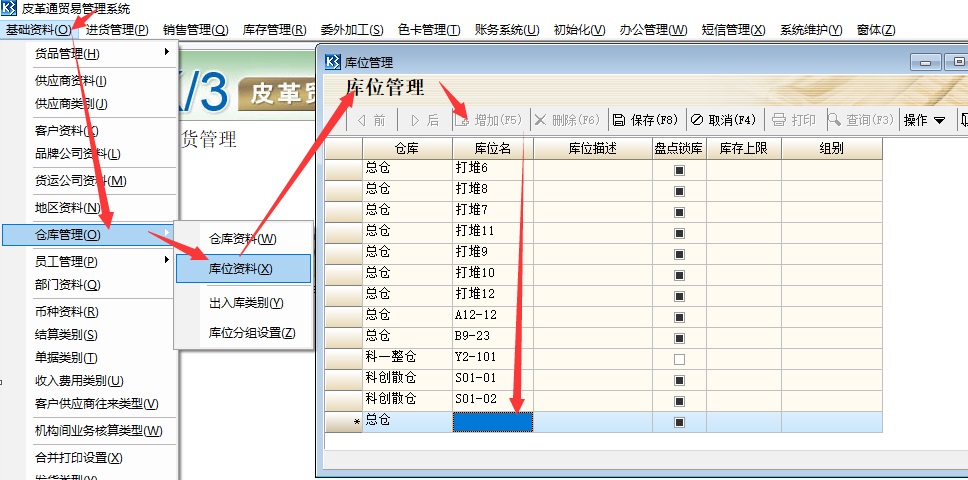Open the 委外加工(S) menu

point(351,30)
